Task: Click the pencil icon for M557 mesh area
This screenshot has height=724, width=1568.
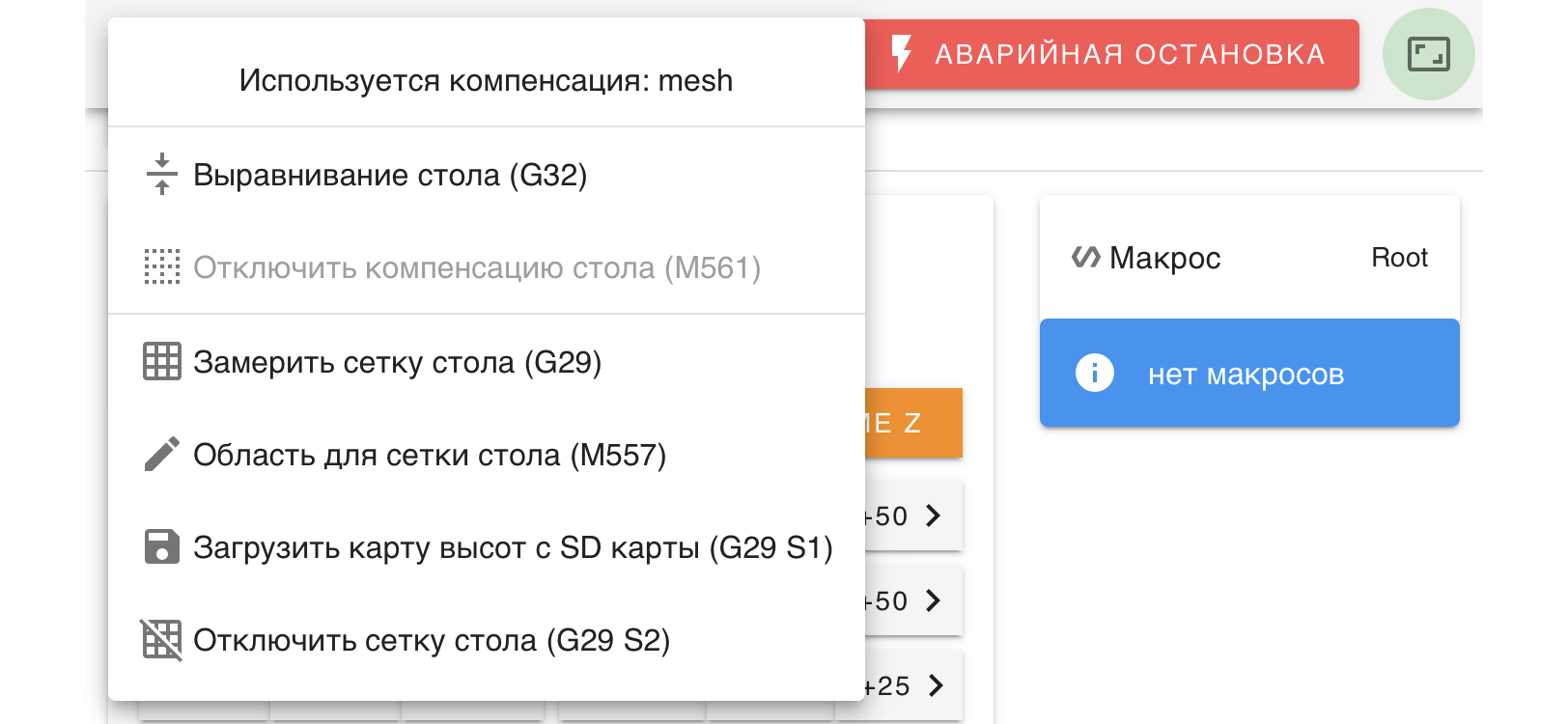Action: (x=162, y=455)
